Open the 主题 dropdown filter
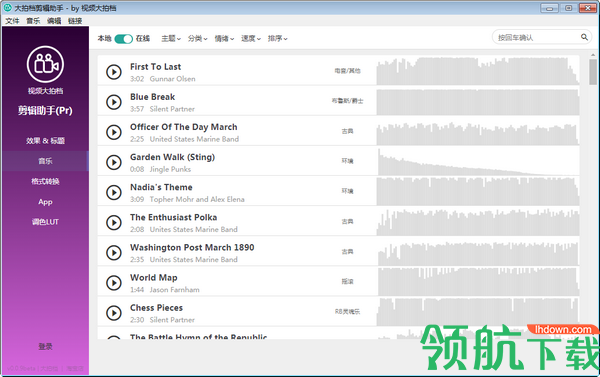600x377 pixels. (x=171, y=38)
